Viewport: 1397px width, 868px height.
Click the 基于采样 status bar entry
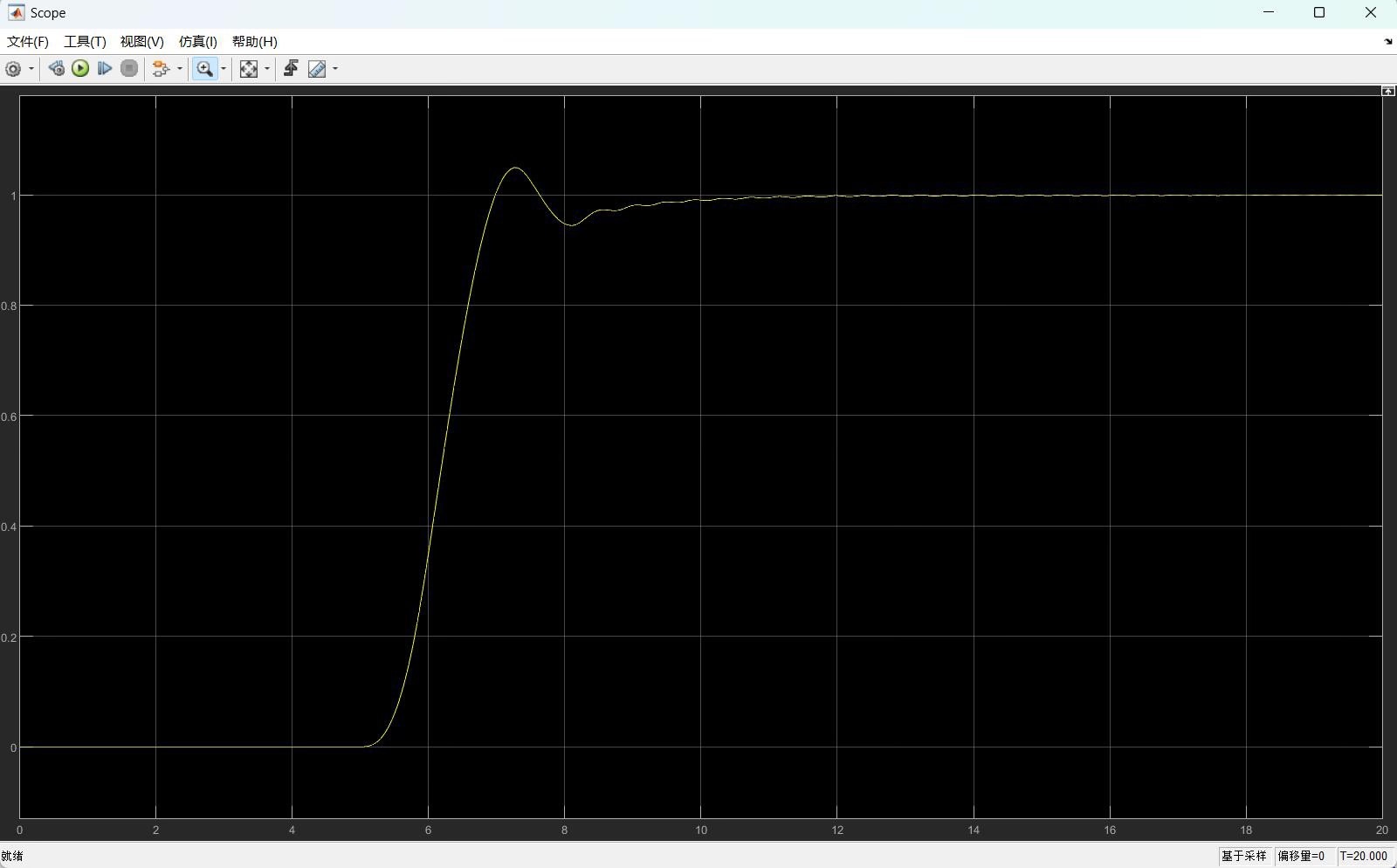1244,857
